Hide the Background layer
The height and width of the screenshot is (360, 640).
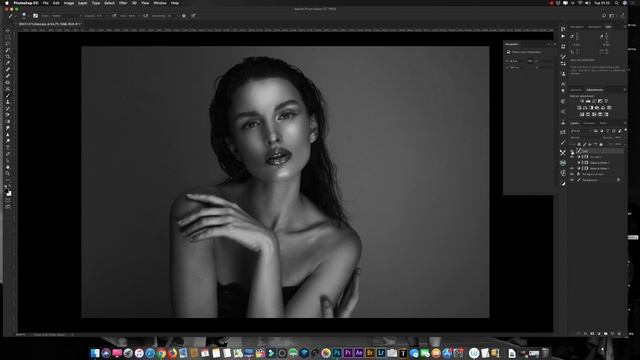[x=572, y=180]
